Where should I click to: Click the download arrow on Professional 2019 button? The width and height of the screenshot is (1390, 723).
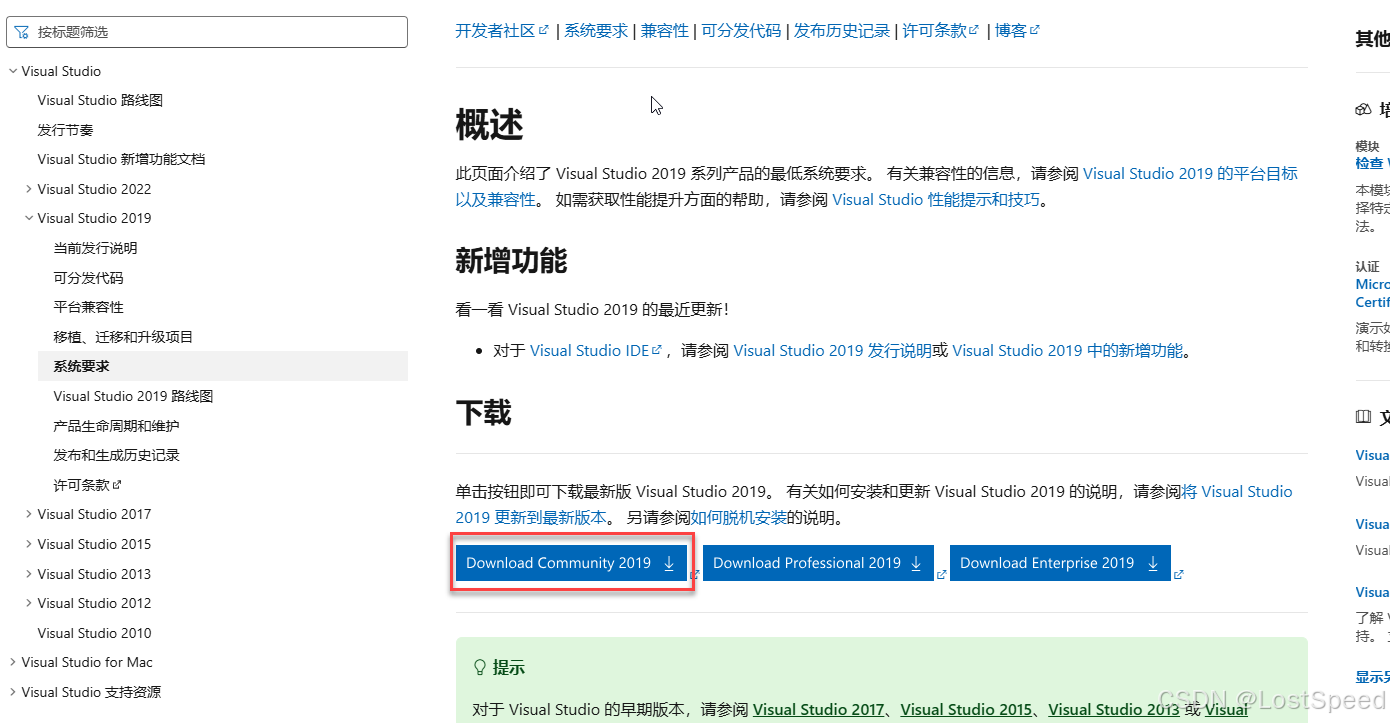(916, 563)
